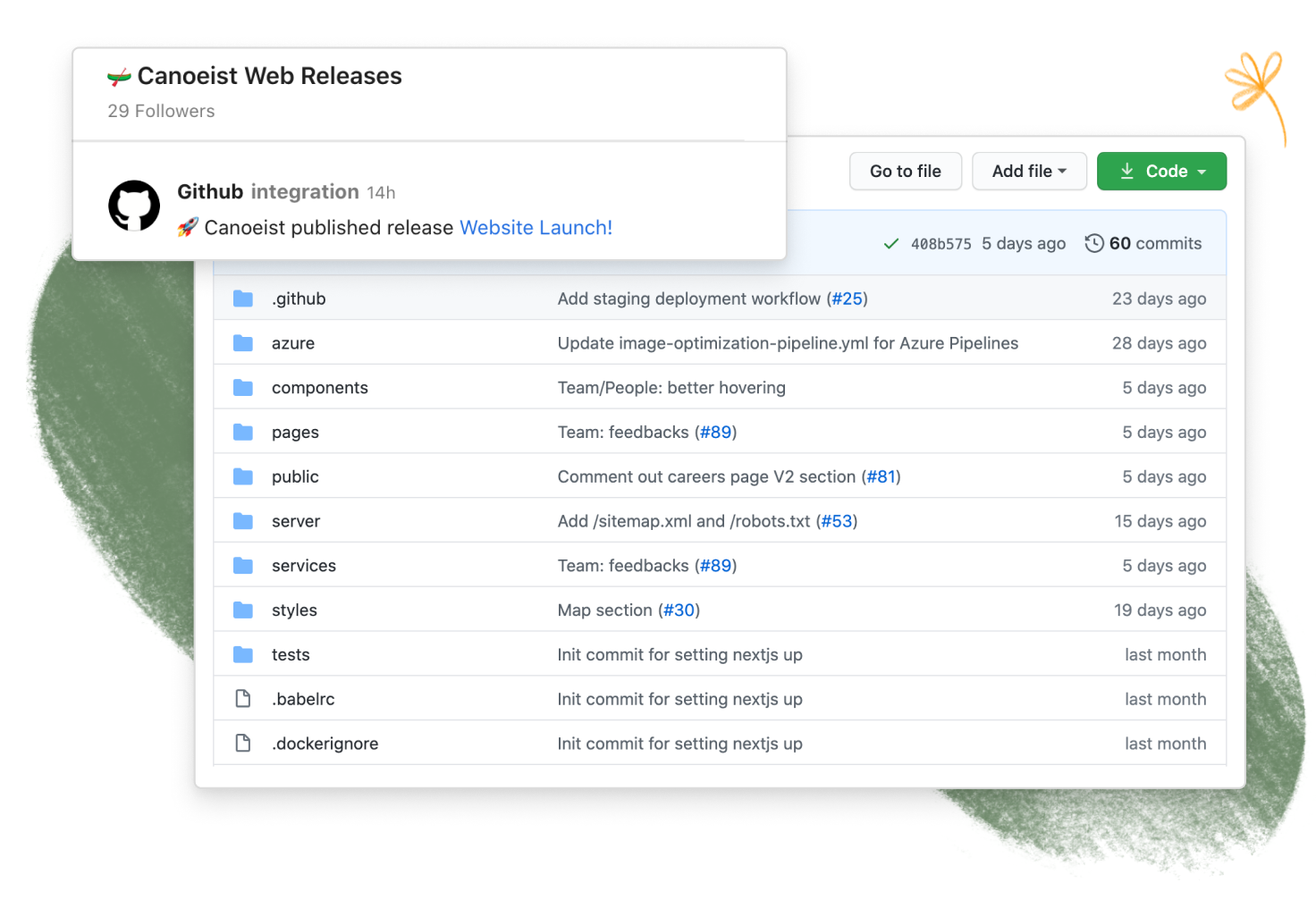Click the commit history clock icon

click(x=1094, y=243)
